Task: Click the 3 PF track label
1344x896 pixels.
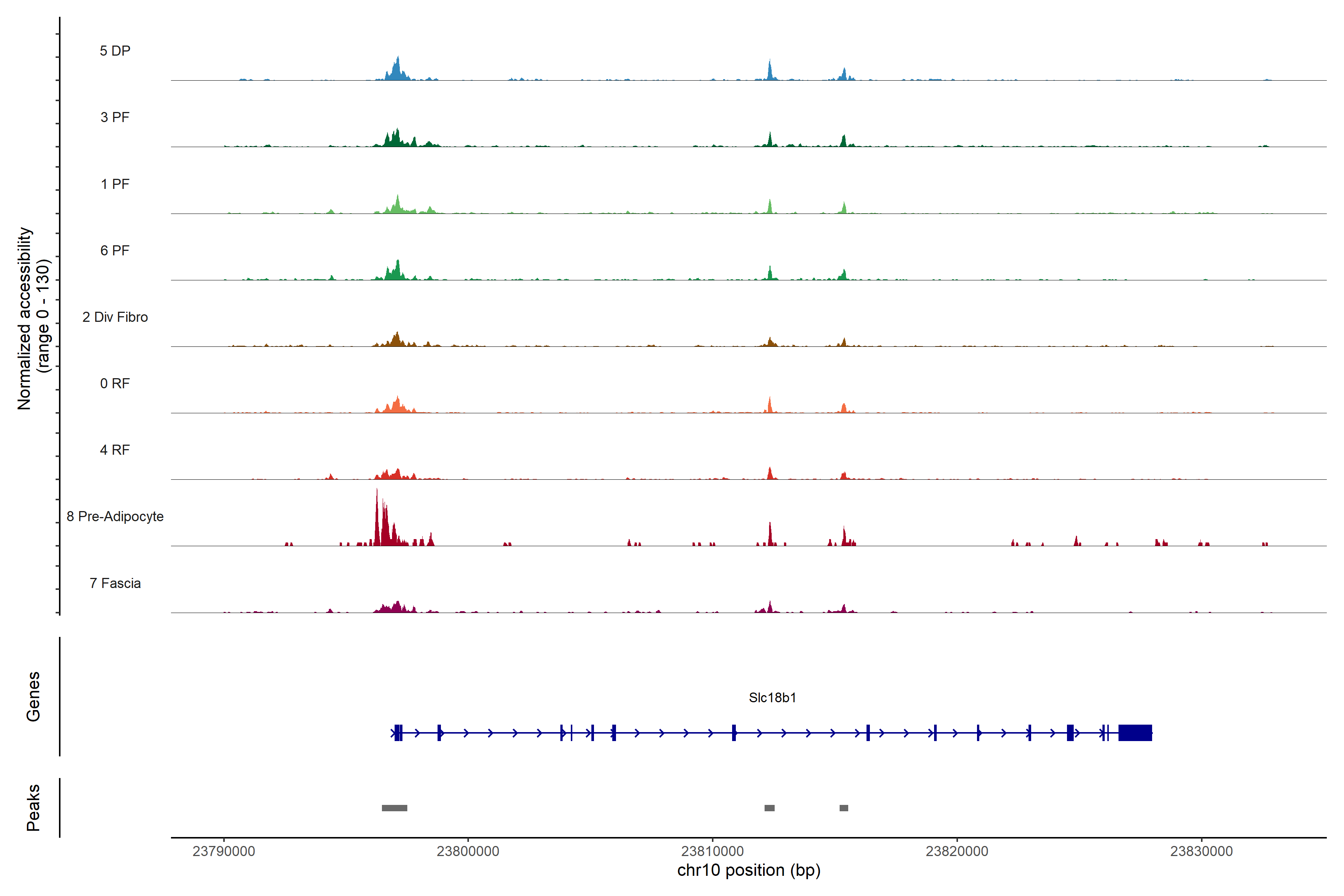Action: click(x=115, y=117)
